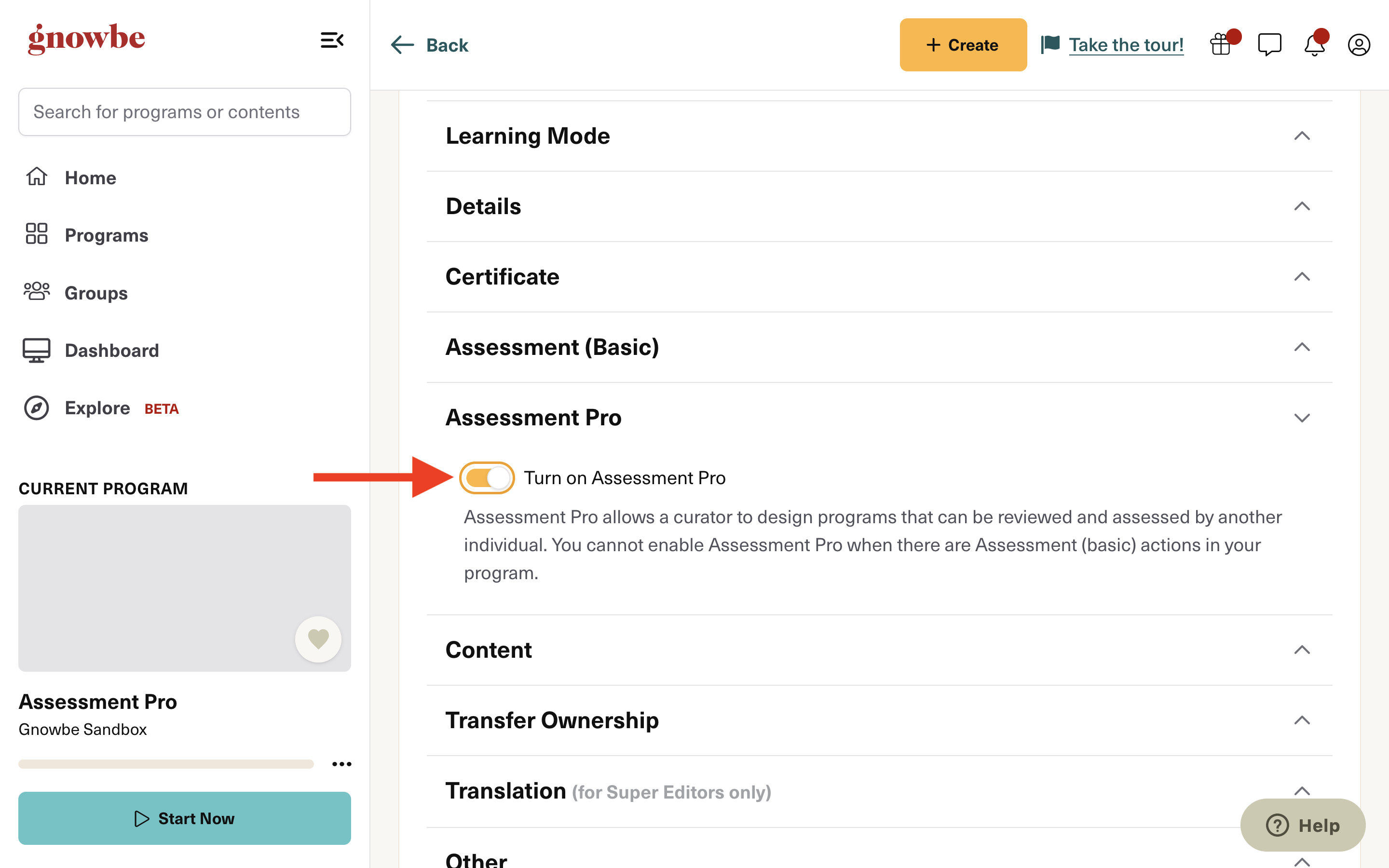Select the Groups sidebar icon

(x=37, y=293)
